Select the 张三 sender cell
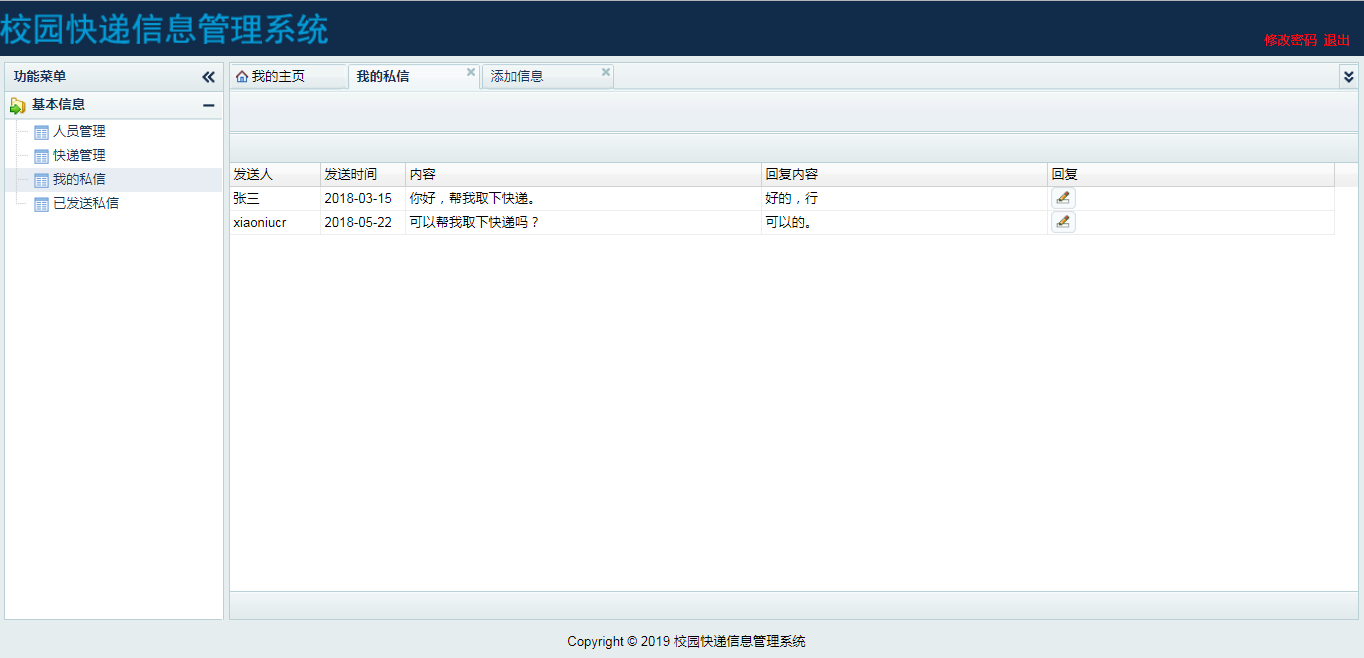The height and width of the screenshot is (658, 1364). pyautogui.click(x=275, y=198)
